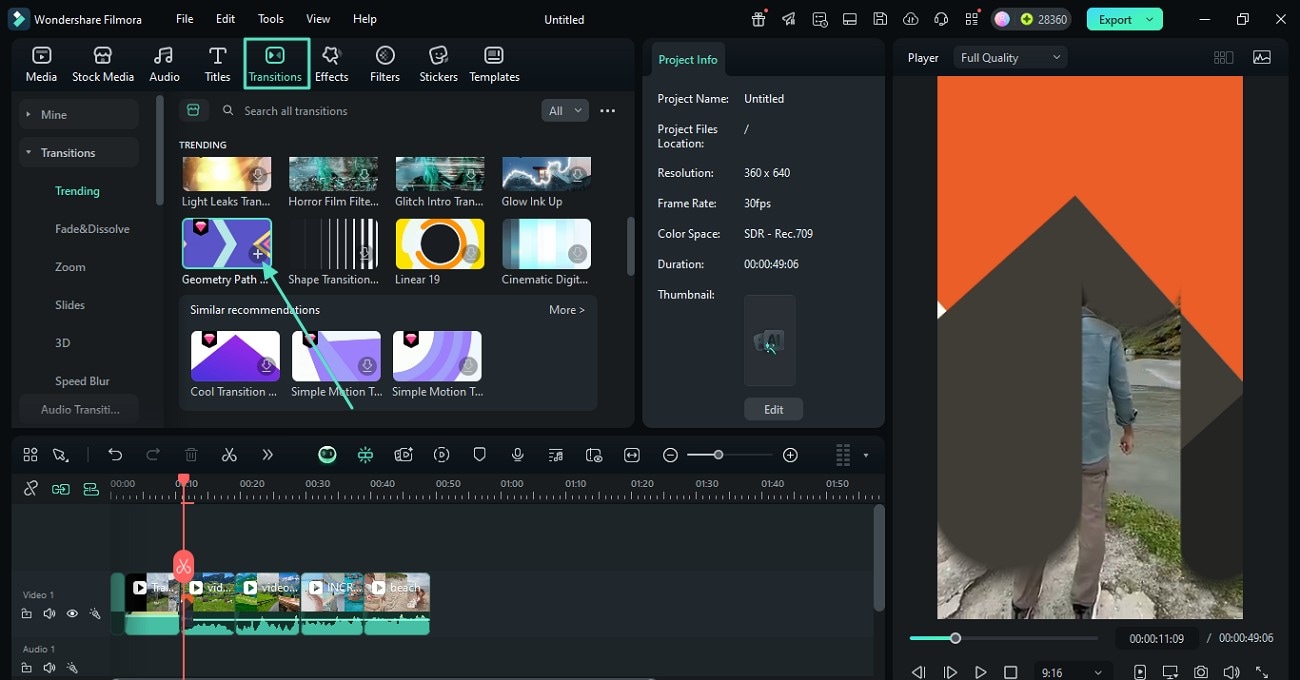Click the split scissors tool in toolbar
Screen dimensions: 1300x680
point(229,455)
